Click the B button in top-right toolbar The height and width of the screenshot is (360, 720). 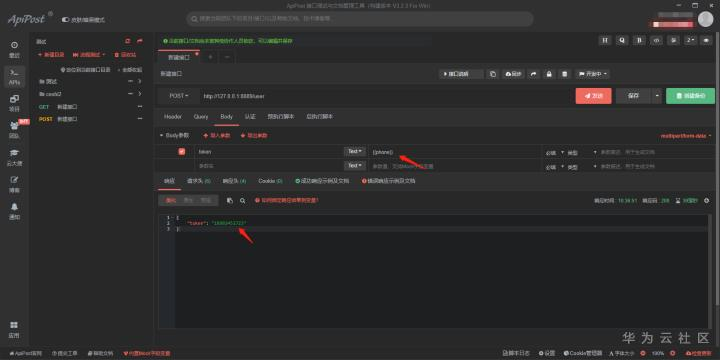point(639,40)
